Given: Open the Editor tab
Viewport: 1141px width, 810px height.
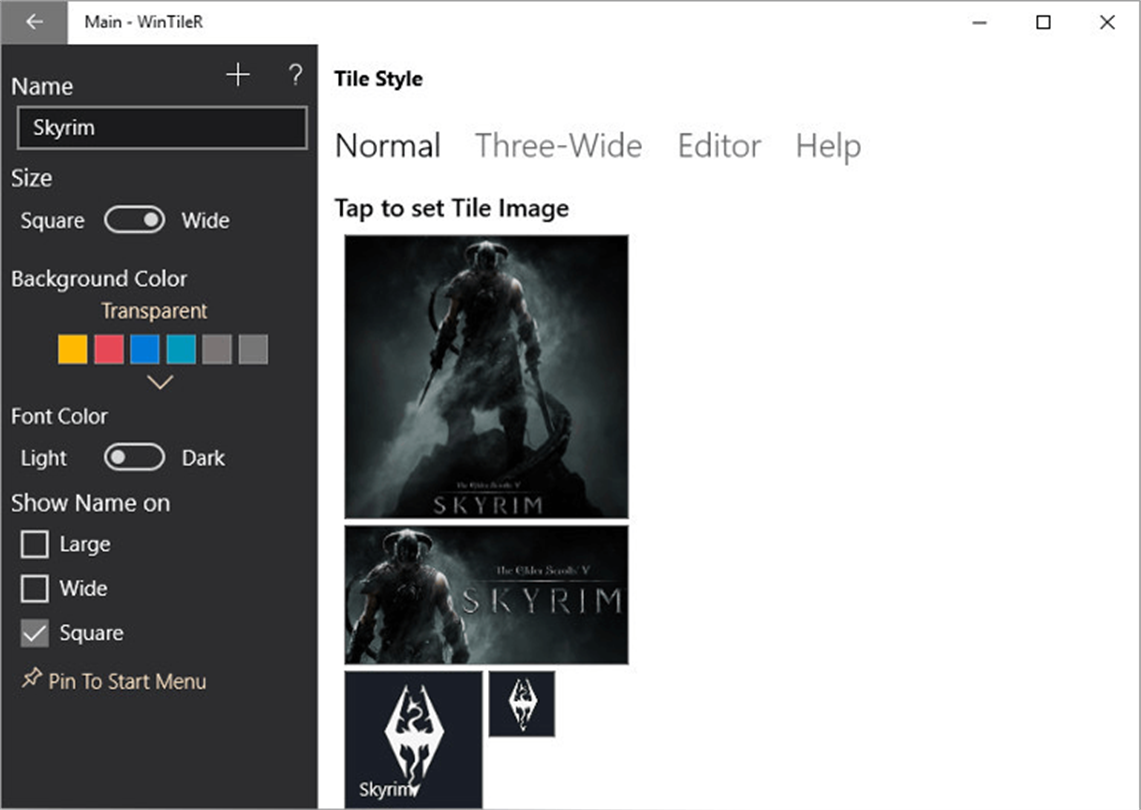Looking at the screenshot, I should [x=720, y=146].
